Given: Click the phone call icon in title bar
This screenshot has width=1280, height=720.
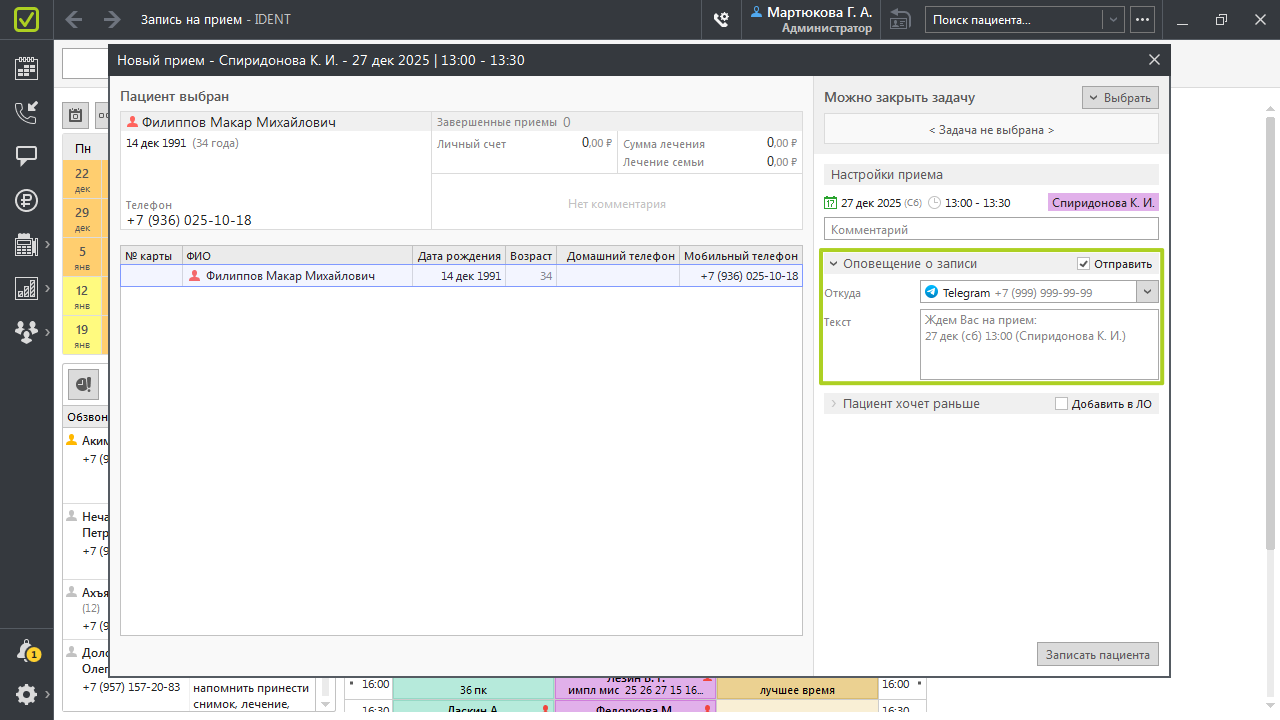Looking at the screenshot, I should (720, 20).
